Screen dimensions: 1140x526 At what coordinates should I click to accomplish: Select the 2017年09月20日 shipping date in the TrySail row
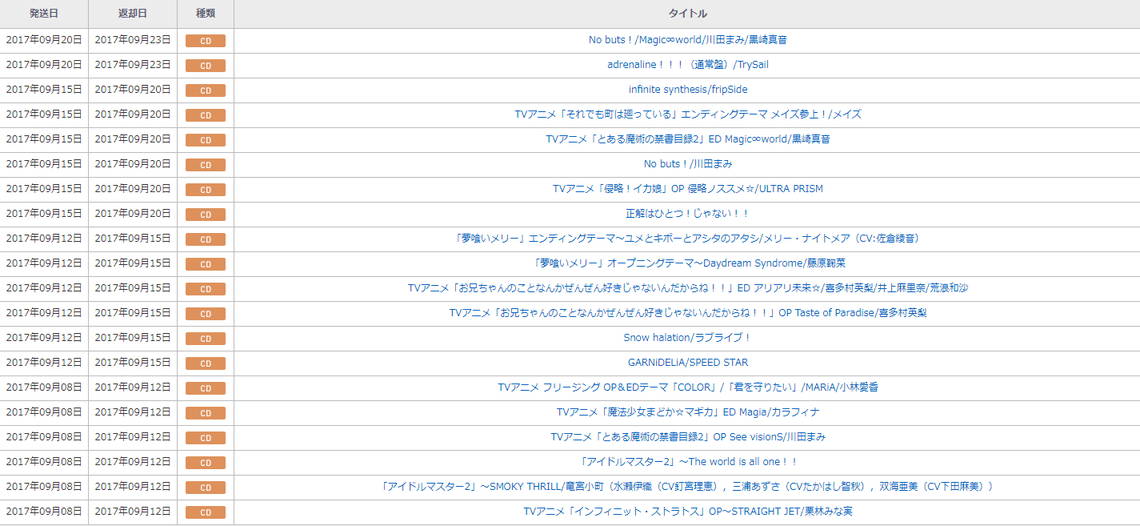[44, 65]
